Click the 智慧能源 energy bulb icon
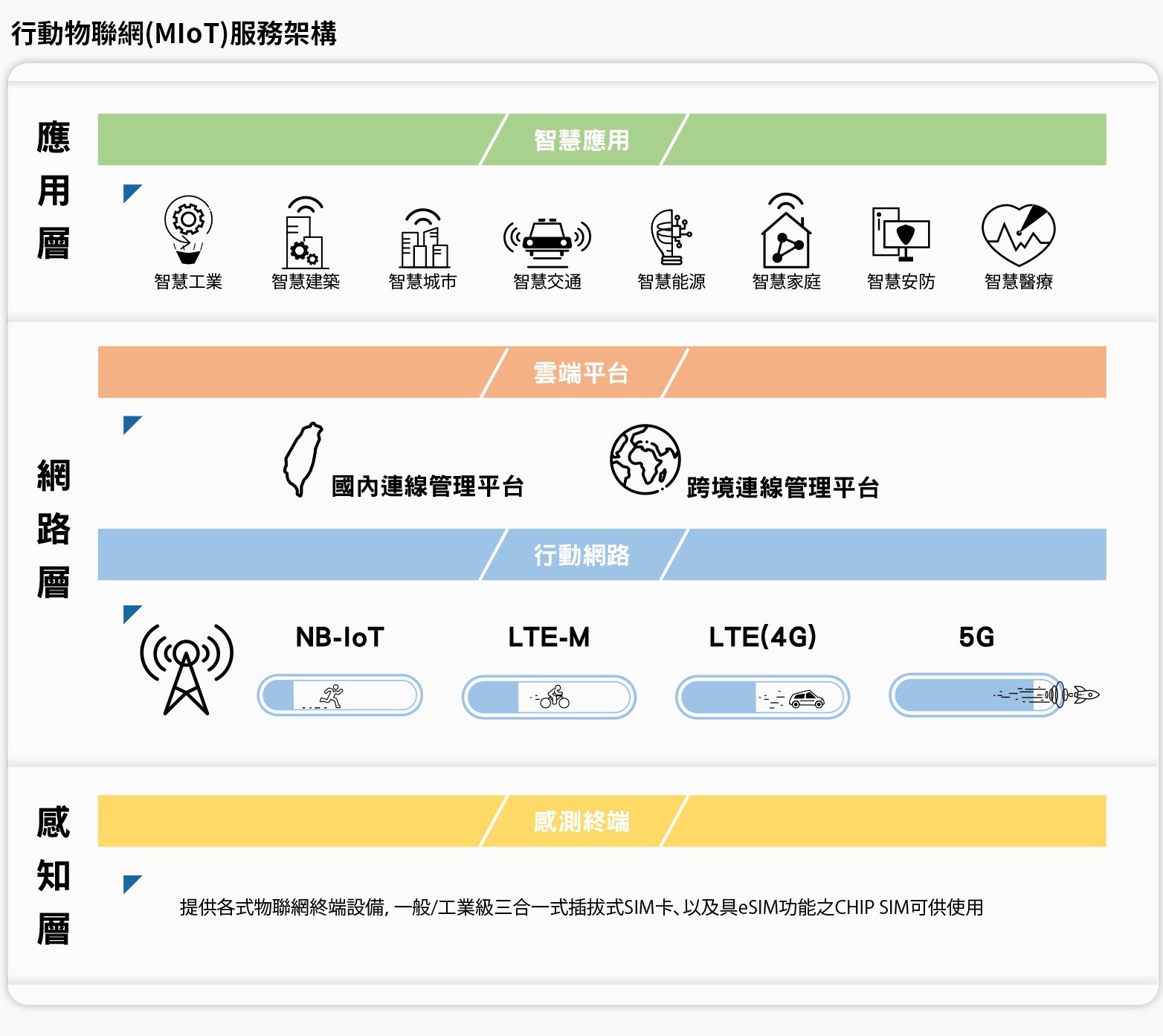 671,237
